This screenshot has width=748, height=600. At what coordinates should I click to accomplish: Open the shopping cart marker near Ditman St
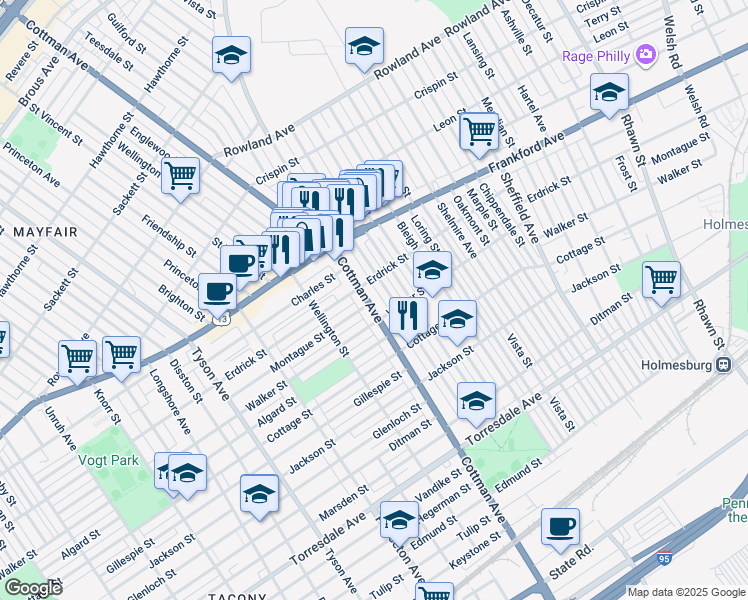pyautogui.click(x=661, y=279)
